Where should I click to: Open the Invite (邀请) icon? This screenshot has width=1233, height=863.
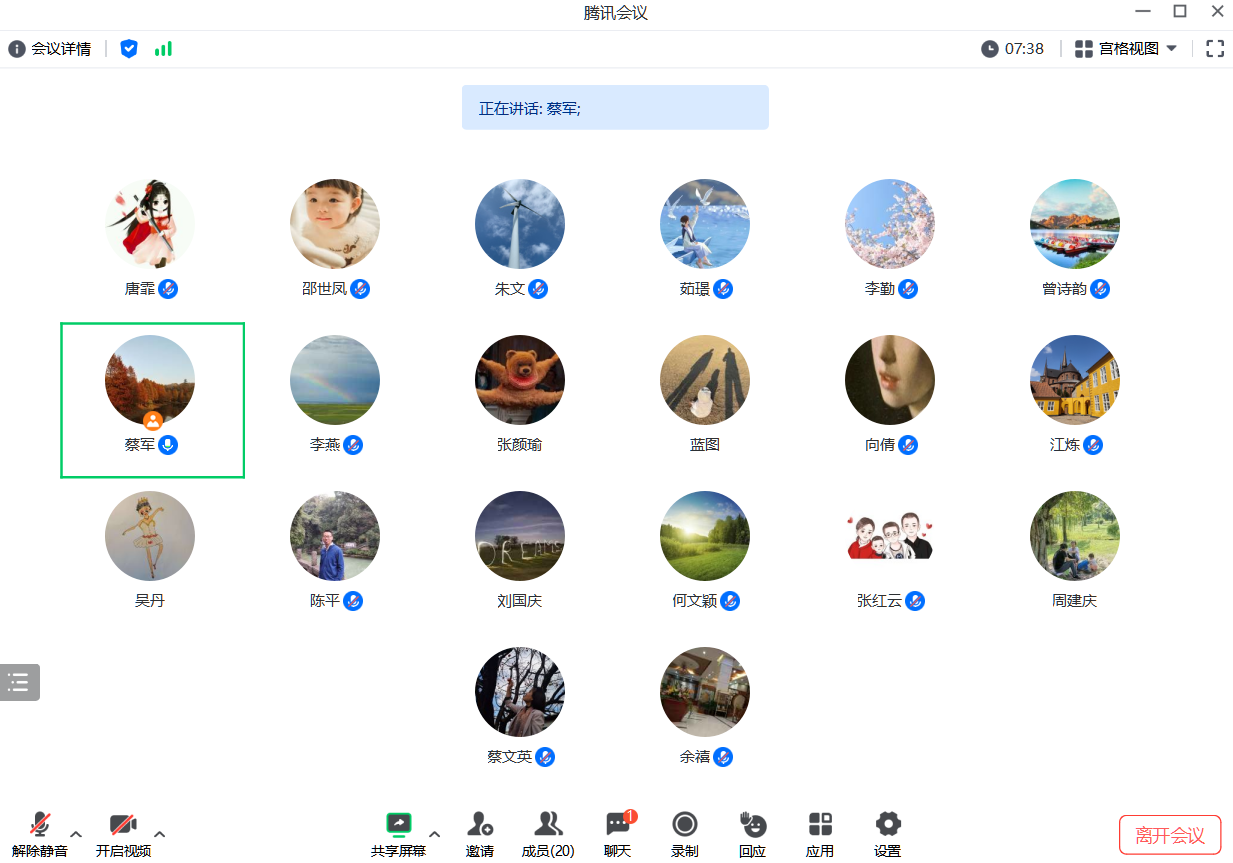480,825
